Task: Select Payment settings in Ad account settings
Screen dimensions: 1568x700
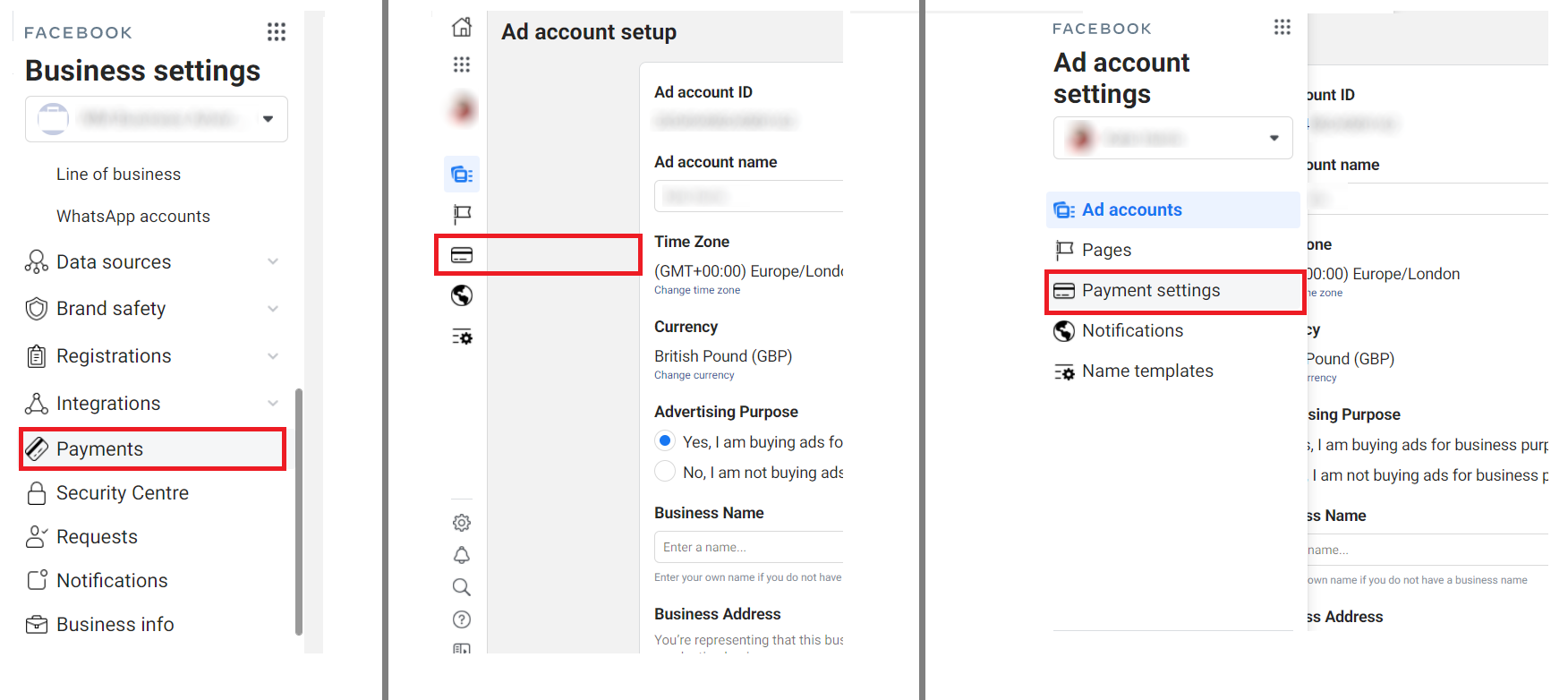Action: (1150, 291)
